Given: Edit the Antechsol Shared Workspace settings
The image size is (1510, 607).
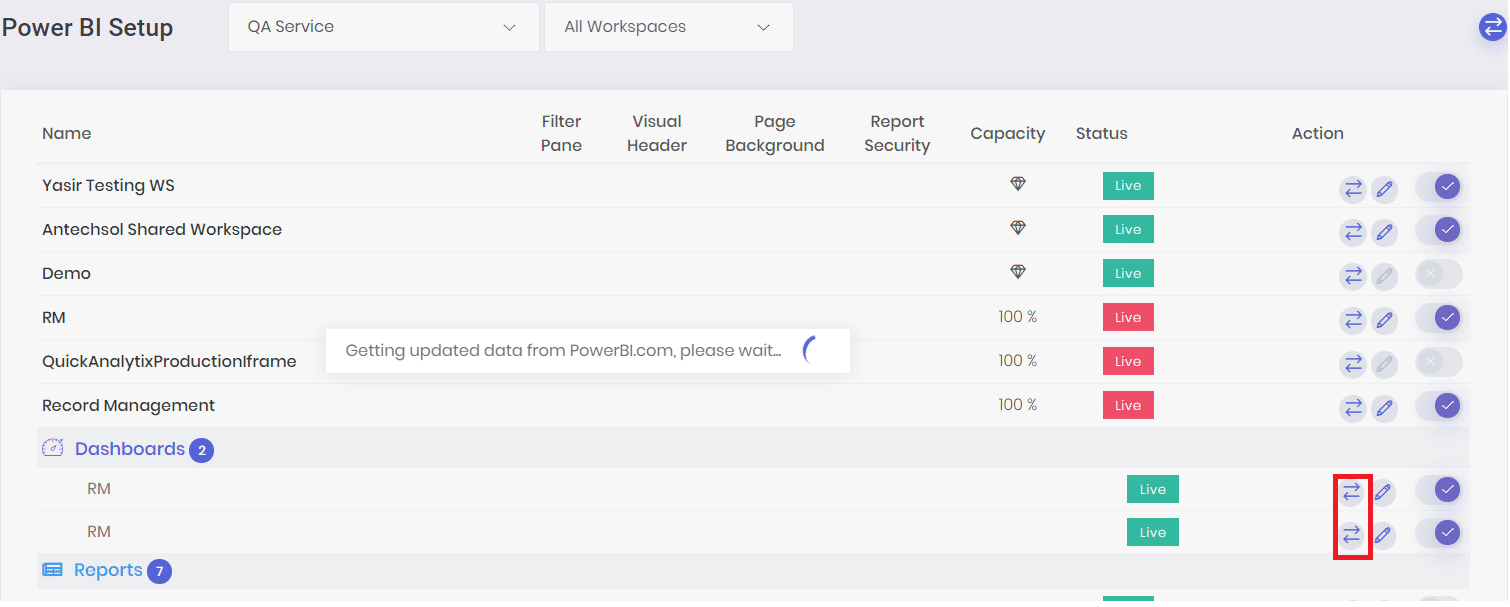Looking at the screenshot, I should 1385,231.
